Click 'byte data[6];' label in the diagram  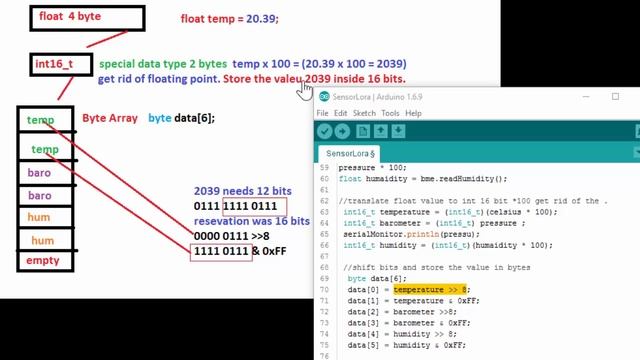pos(181,118)
